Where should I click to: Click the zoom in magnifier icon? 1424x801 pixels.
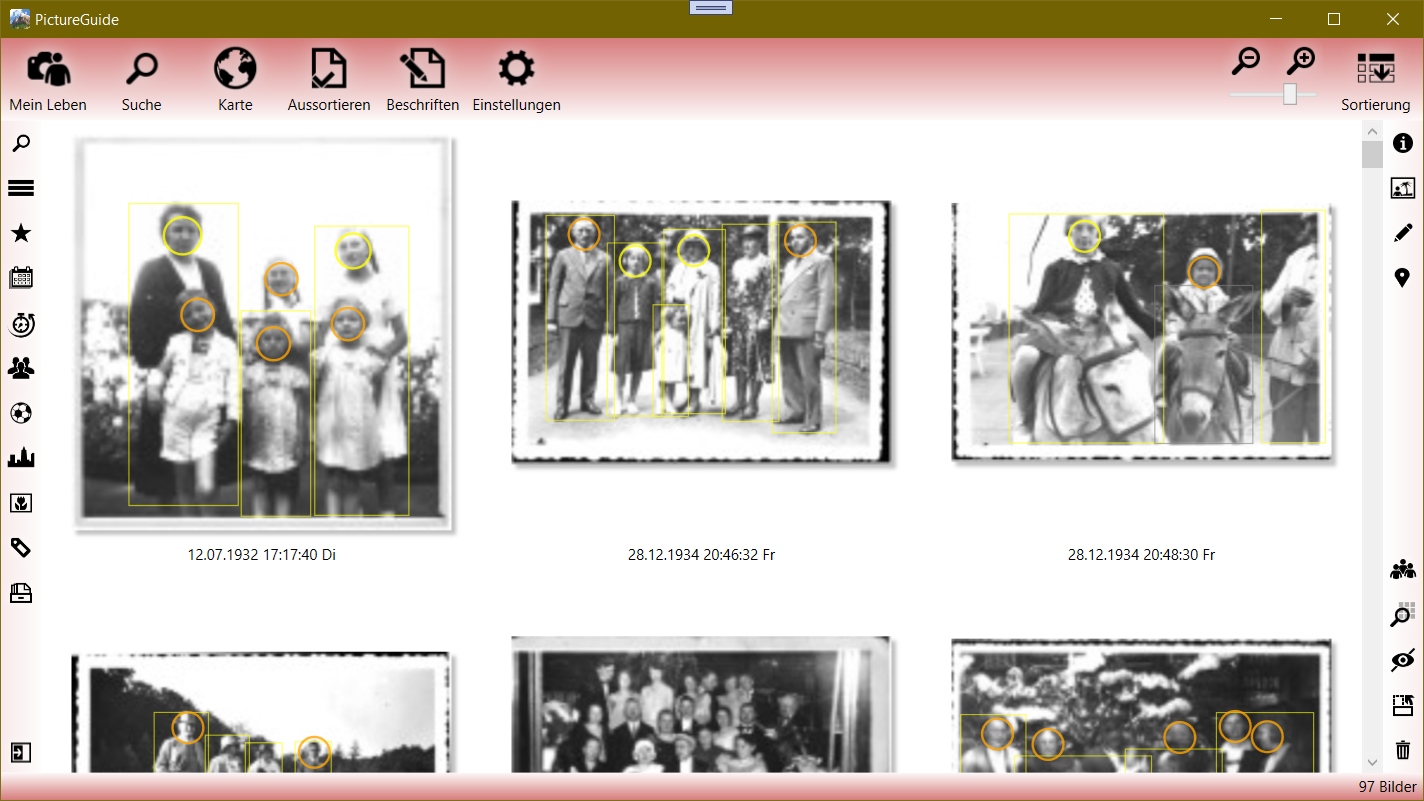click(x=1300, y=62)
